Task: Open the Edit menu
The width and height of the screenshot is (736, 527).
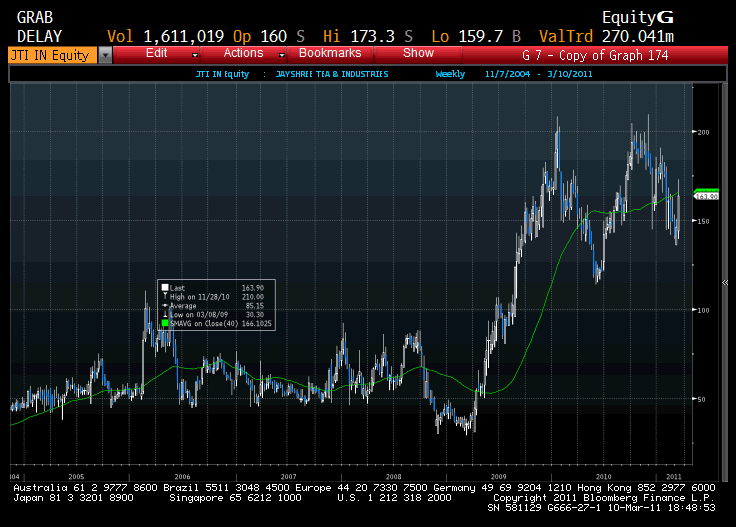Action: (156, 53)
